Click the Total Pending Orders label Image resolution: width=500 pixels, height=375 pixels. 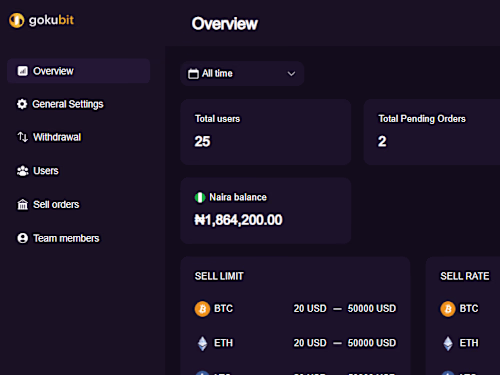pyautogui.click(x=422, y=119)
